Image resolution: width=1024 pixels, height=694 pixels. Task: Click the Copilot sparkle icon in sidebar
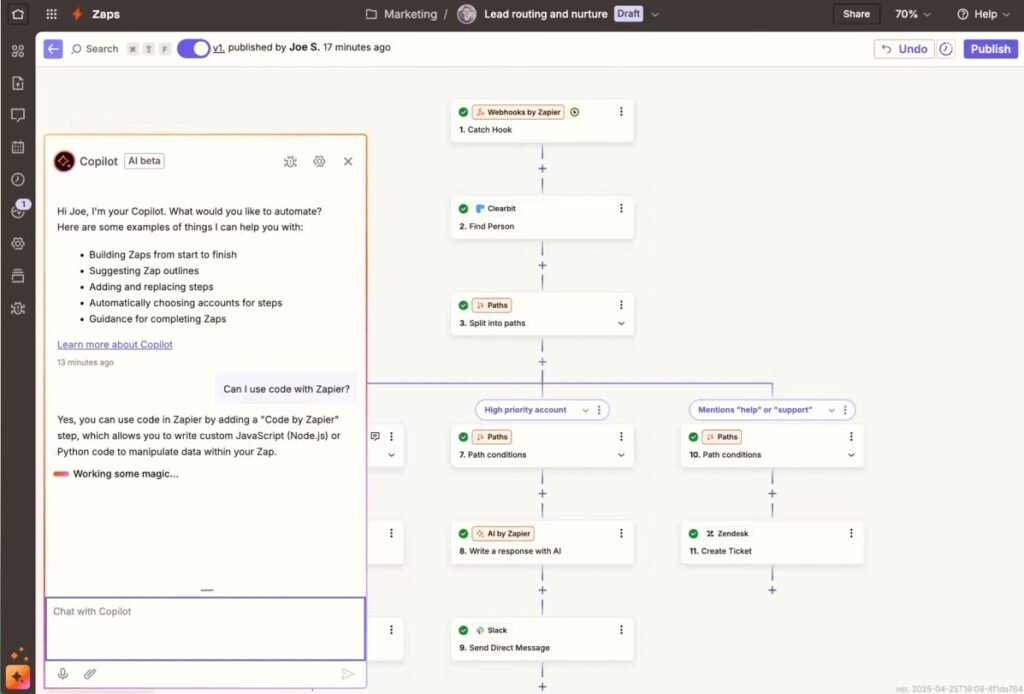tap(17, 675)
